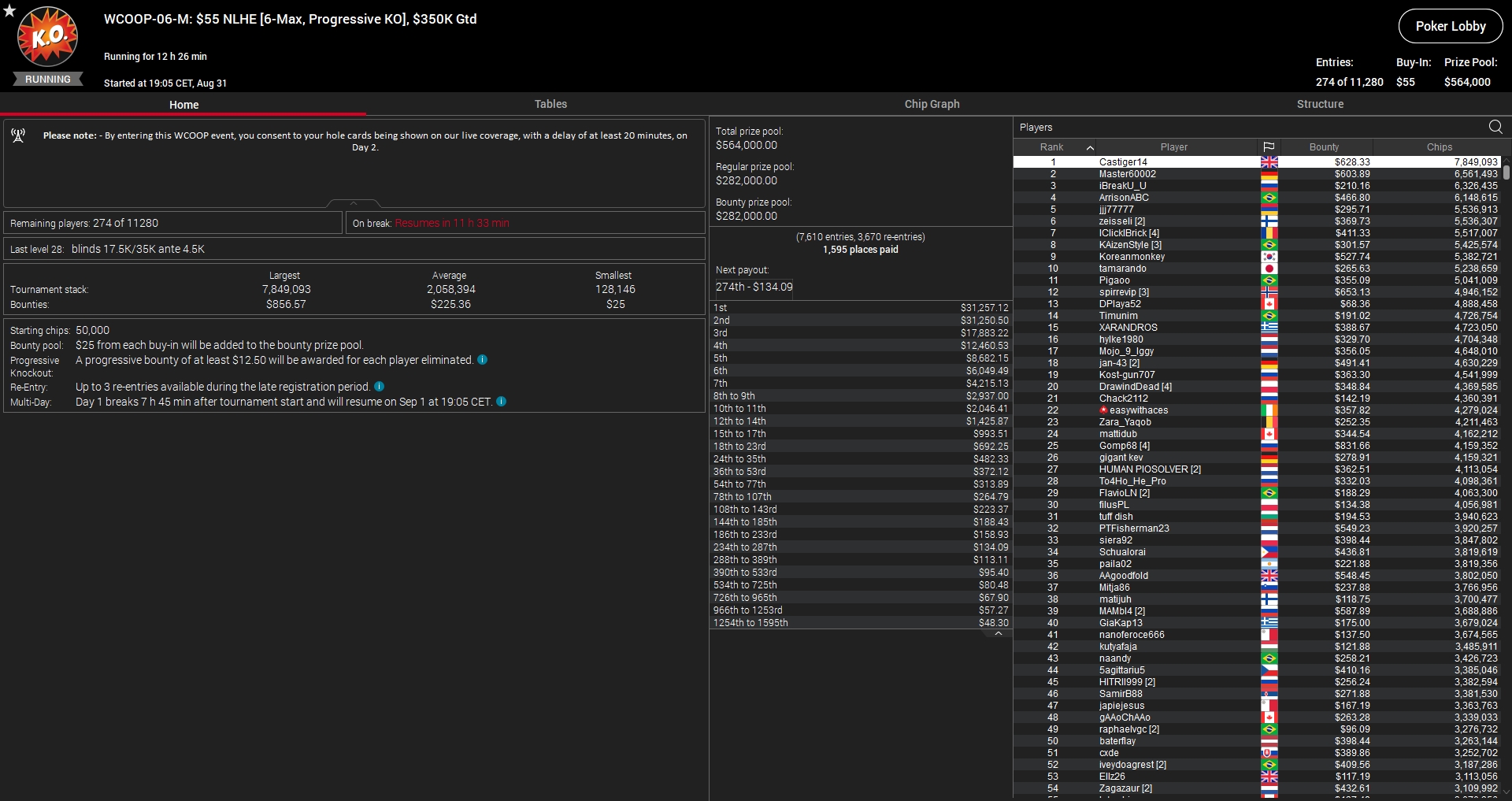Viewport: 1512px width, 801px height.
Task: Click the 2nd place payout row
Action: (x=861, y=321)
